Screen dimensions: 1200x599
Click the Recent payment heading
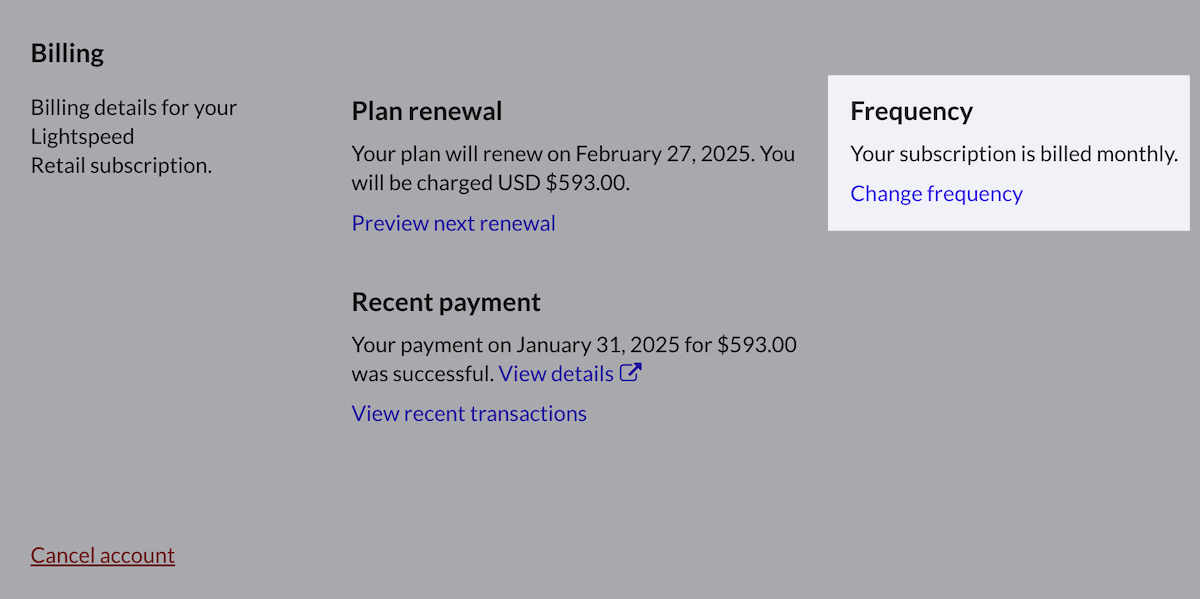(446, 302)
